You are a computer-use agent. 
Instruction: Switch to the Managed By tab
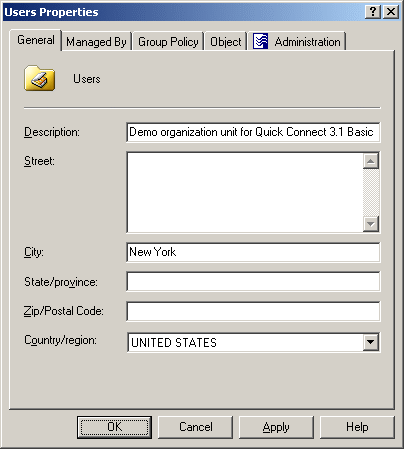(96, 42)
